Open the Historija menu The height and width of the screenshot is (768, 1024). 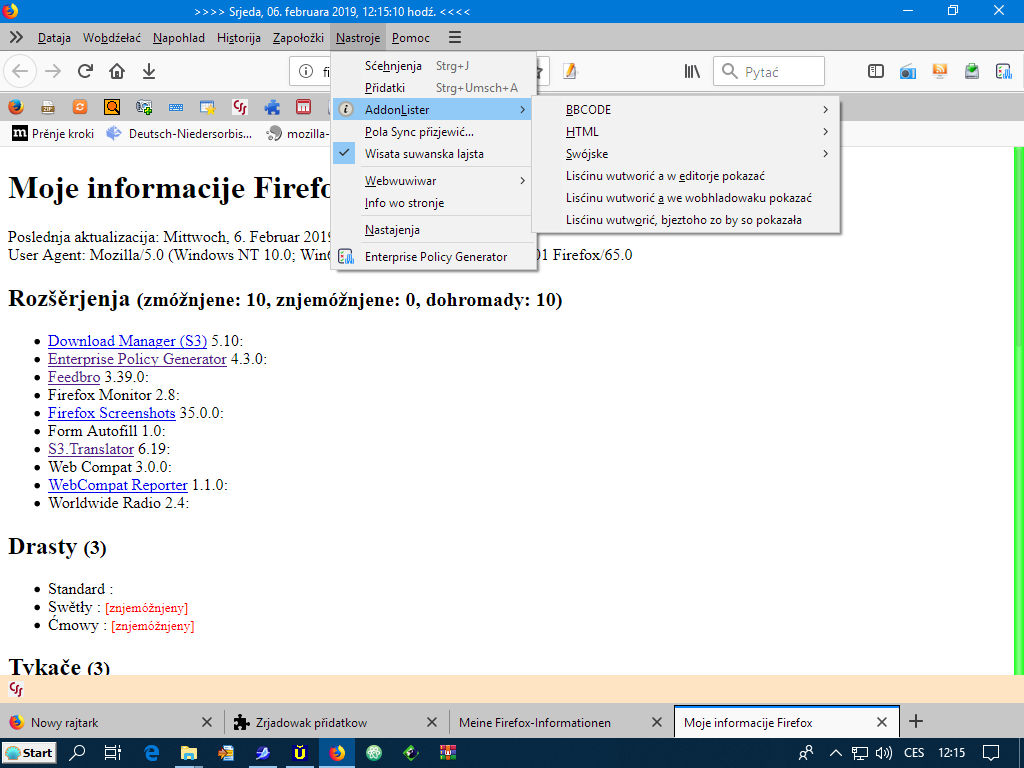pyautogui.click(x=239, y=38)
